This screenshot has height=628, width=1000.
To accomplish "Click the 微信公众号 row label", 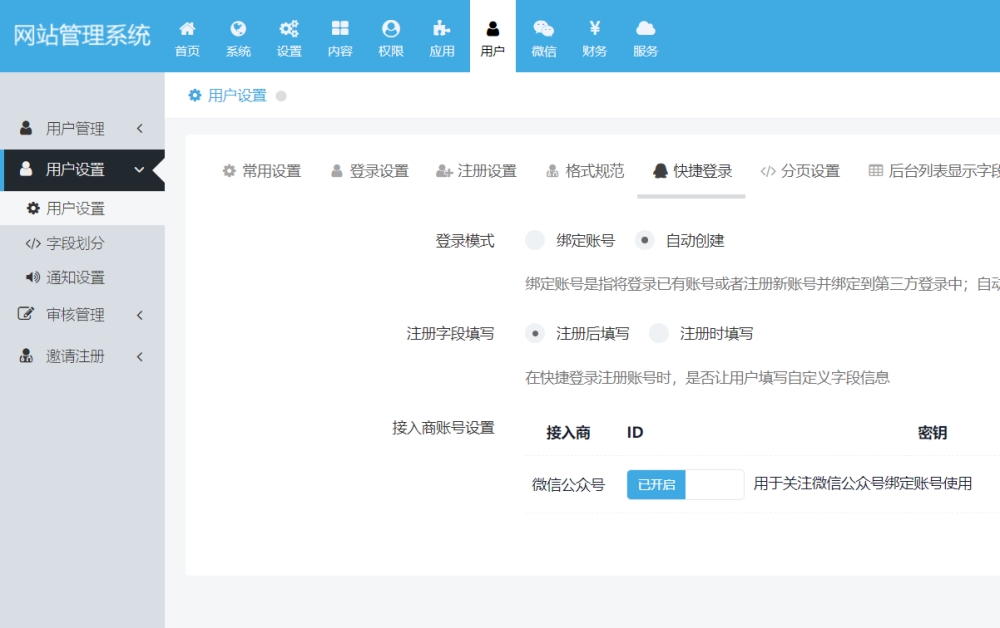I will [568, 485].
